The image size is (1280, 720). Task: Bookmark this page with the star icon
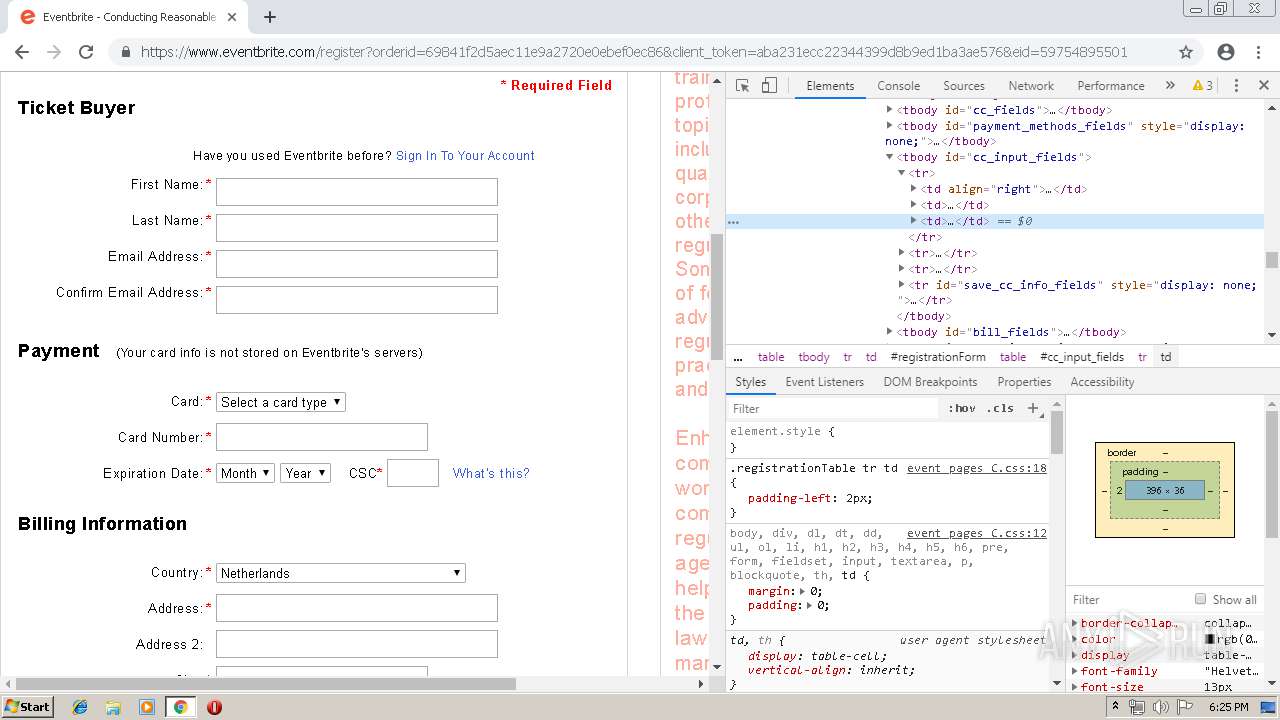click(x=1186, y=52)
